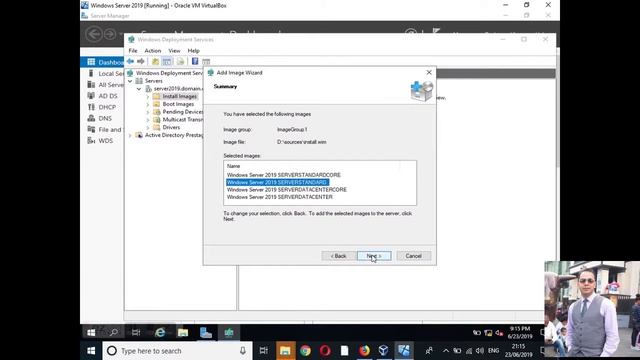Select Windows Server 2019 SERVERDATACENTER row

280,197
